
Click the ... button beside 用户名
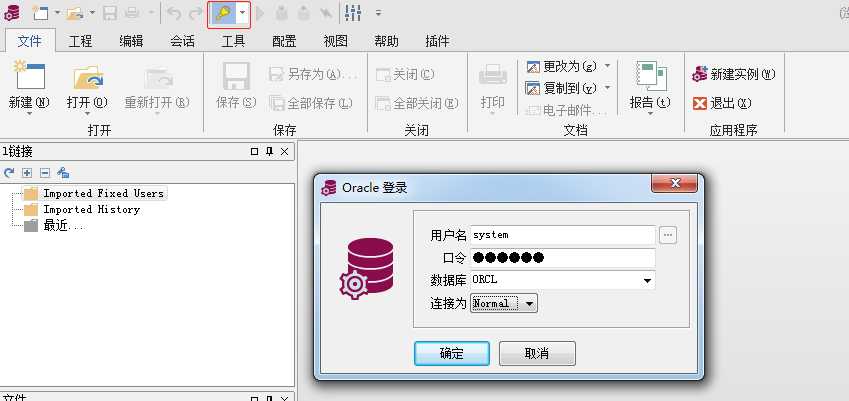click(x=668, y=235)
